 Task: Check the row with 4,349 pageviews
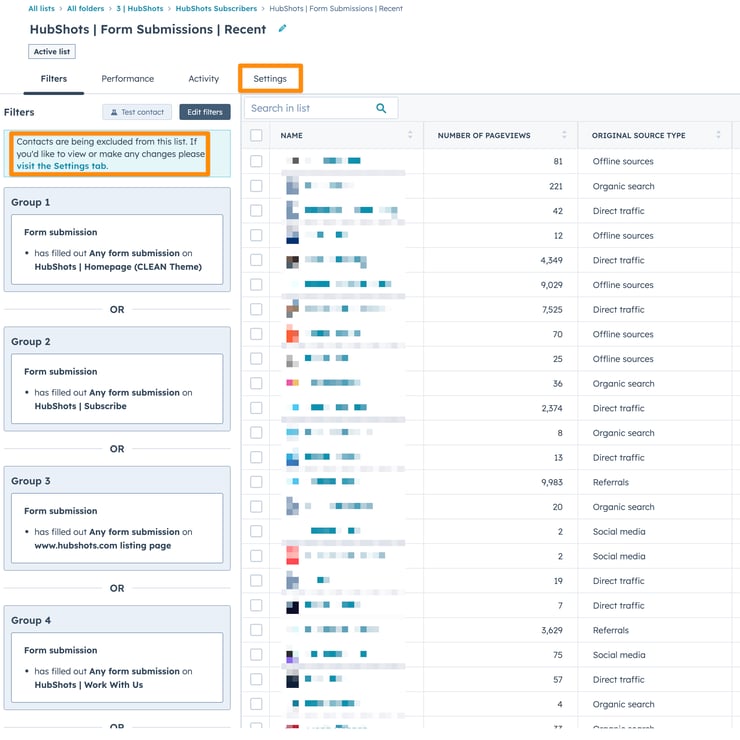pos(256,260)
